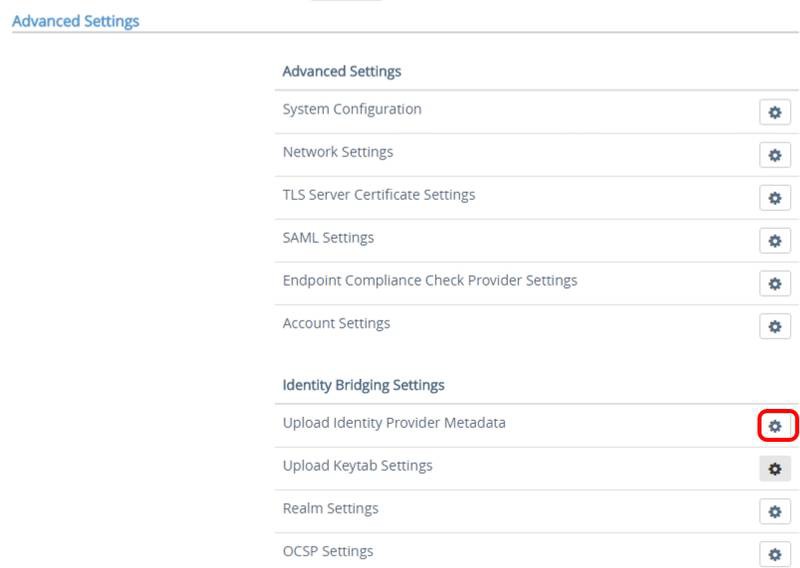Image resolution: width=800 pixels, height=568 pixels.
Task: Click gear icon for Network Settings
Action: (x=774, y=155)
